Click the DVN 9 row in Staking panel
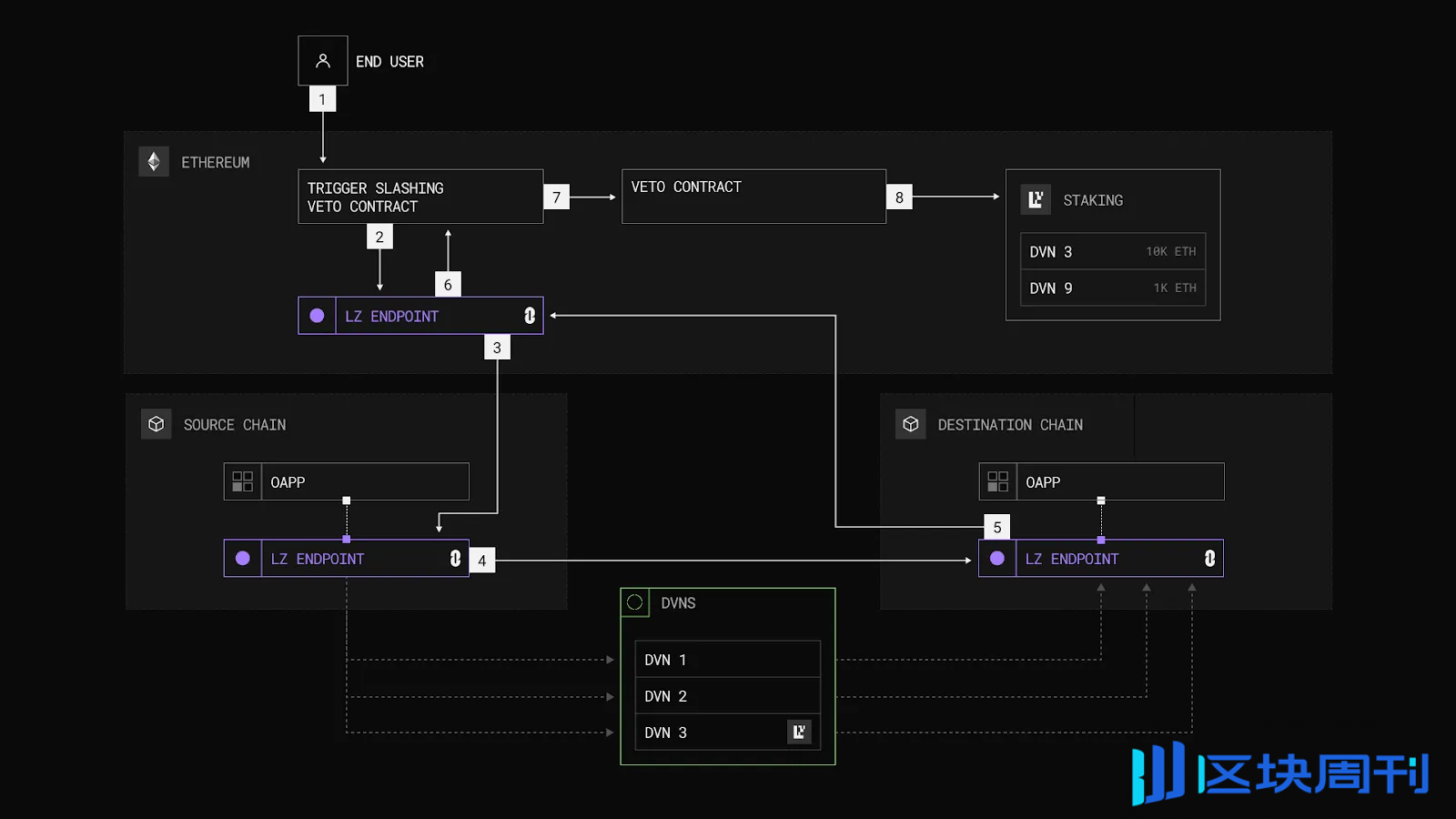The width and height of the screenshot is (1456, 819). pyautogui.click(x=1113, y=288)
